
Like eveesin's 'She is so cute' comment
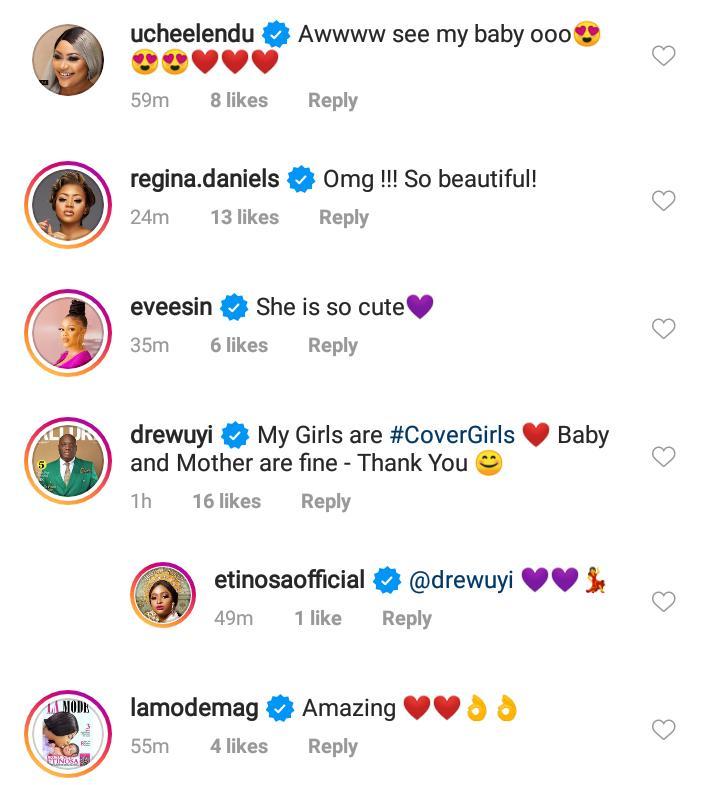pyautogui.click(x=664, y=329)
